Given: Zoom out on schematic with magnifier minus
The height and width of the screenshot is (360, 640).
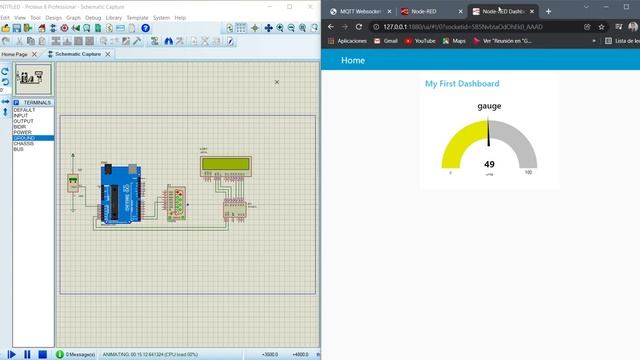Looking at the screenshot, I should click(291, 28).
